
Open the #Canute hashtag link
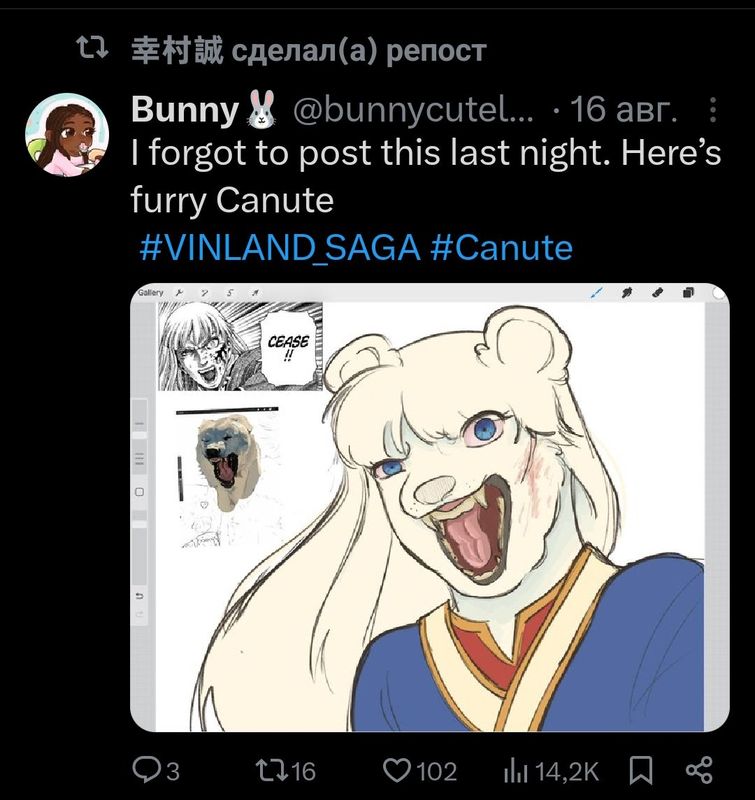501,247
